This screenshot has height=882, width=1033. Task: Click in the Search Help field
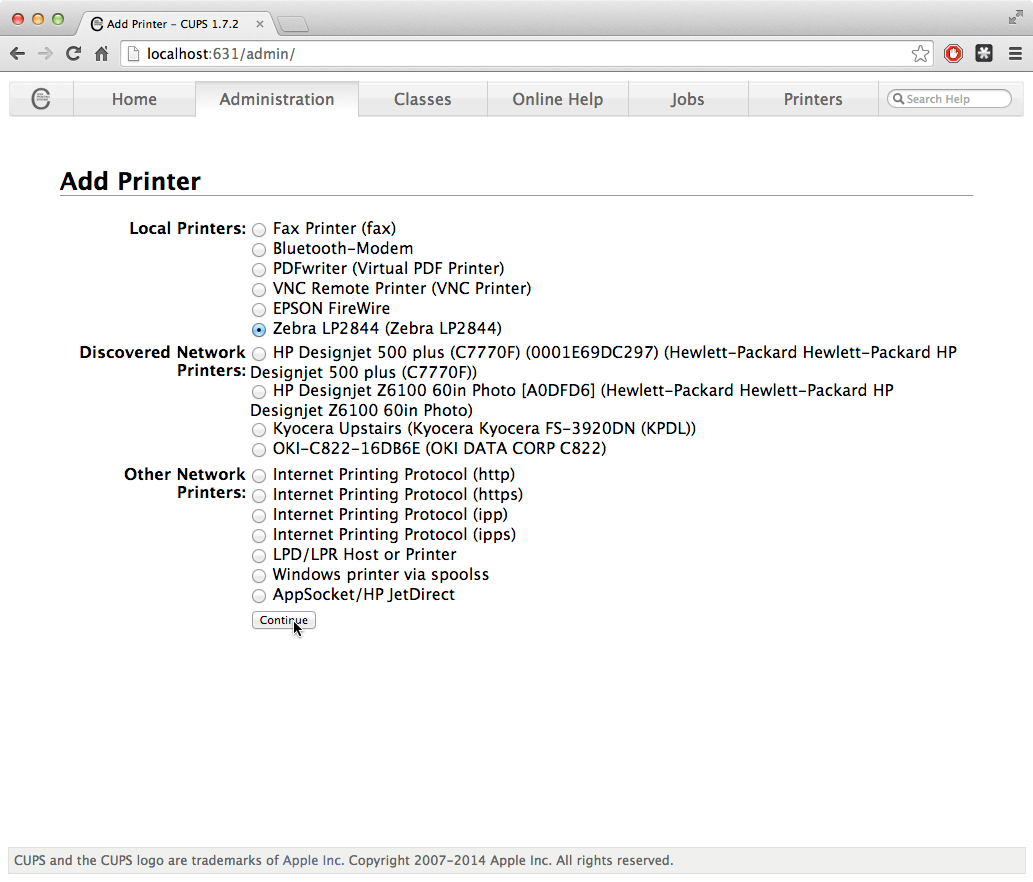tap(949, 99)
